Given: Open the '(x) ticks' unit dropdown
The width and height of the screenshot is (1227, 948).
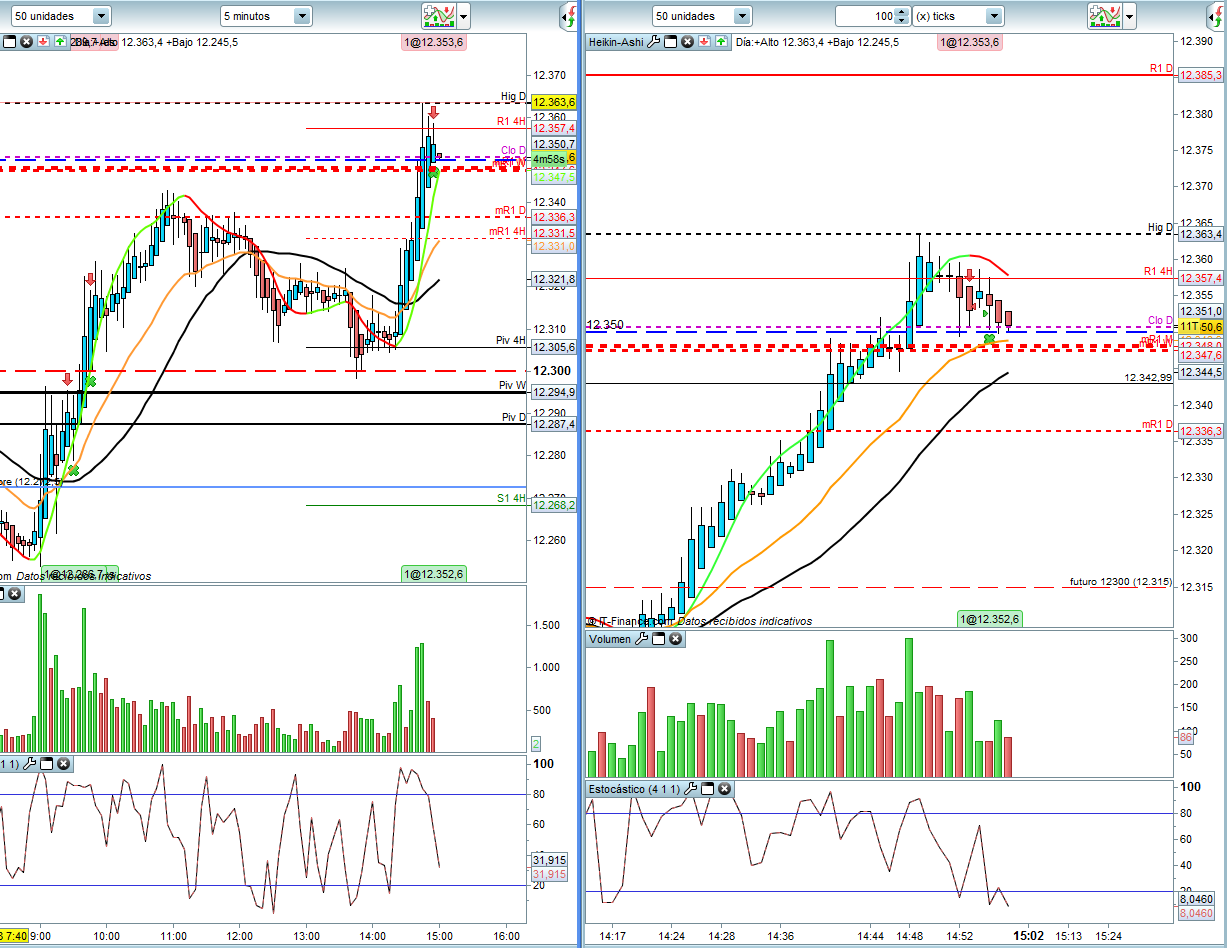Looking at the screenshot, I should coord(957,16).
